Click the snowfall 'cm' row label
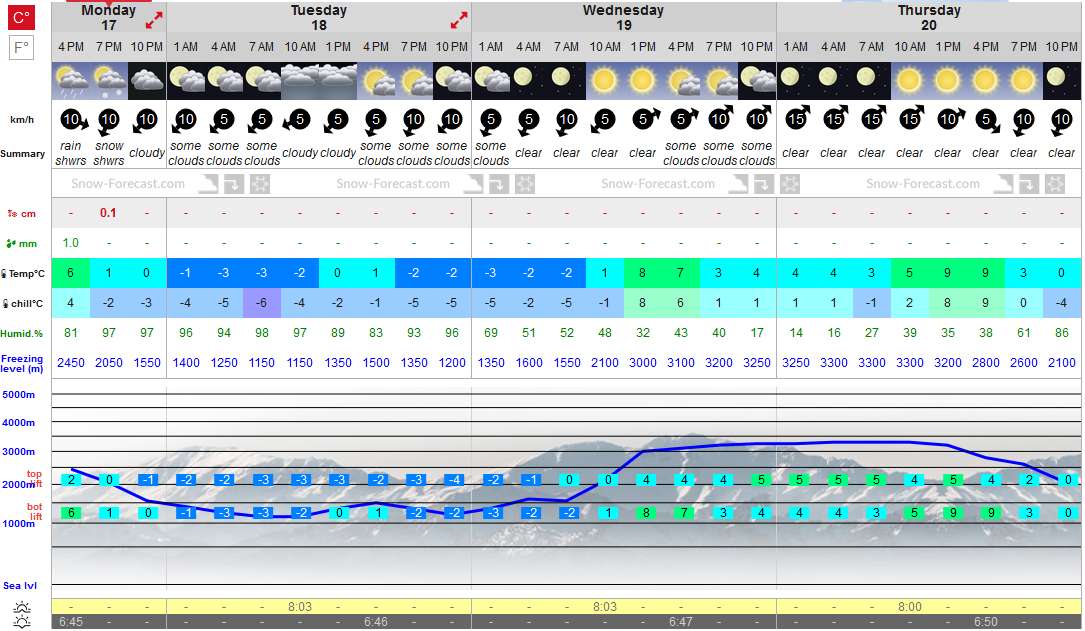 coord(21,214)
